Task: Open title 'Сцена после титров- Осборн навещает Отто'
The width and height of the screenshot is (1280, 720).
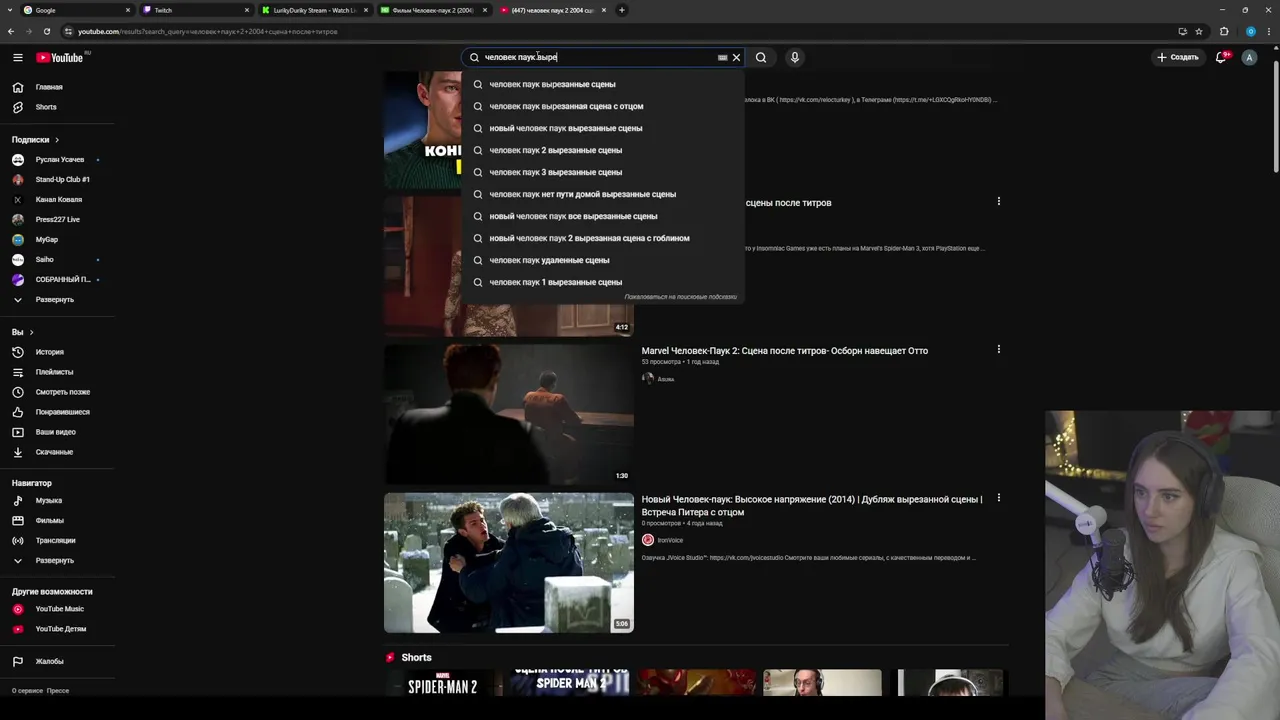Action: pos(785,351)
